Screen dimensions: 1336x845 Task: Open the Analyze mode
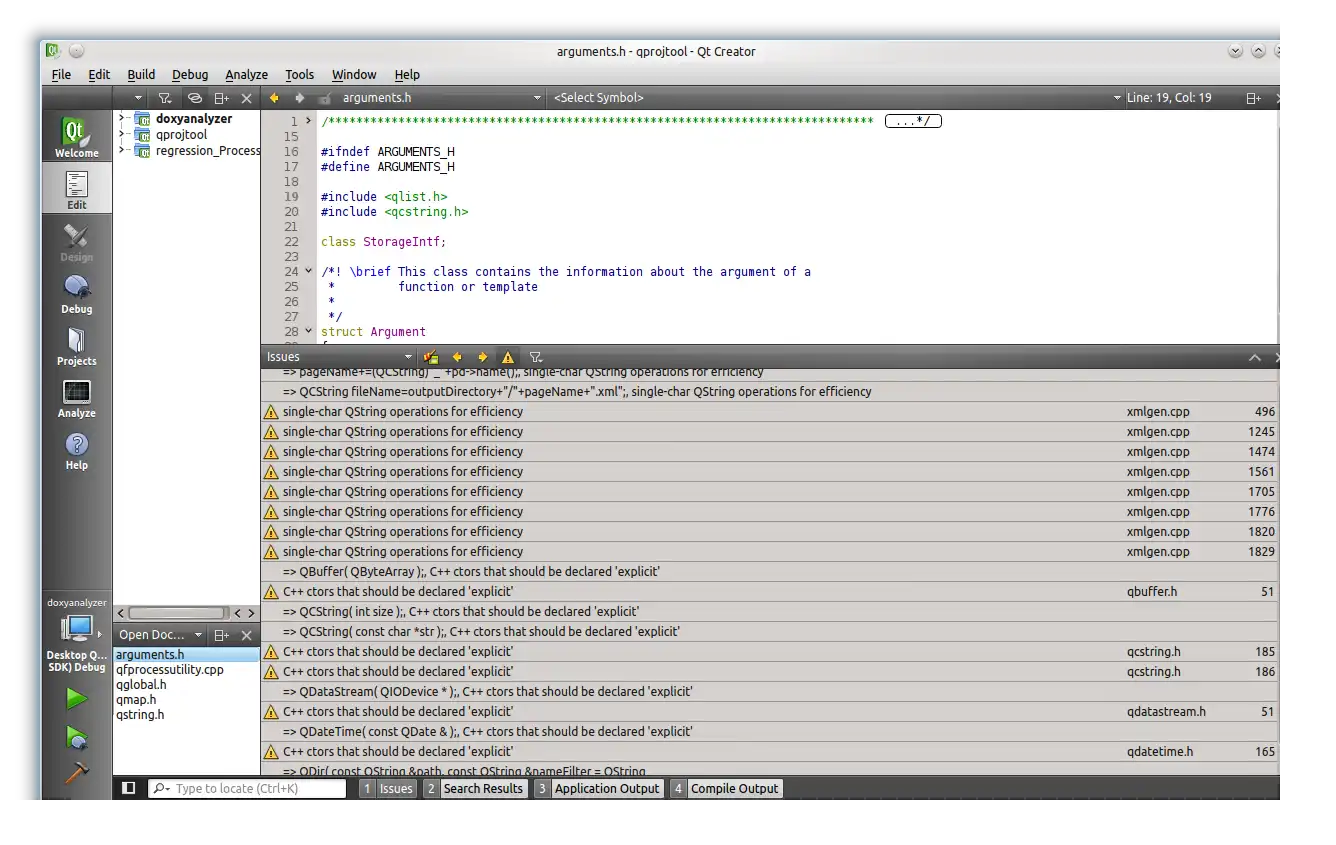pos(76,398)
